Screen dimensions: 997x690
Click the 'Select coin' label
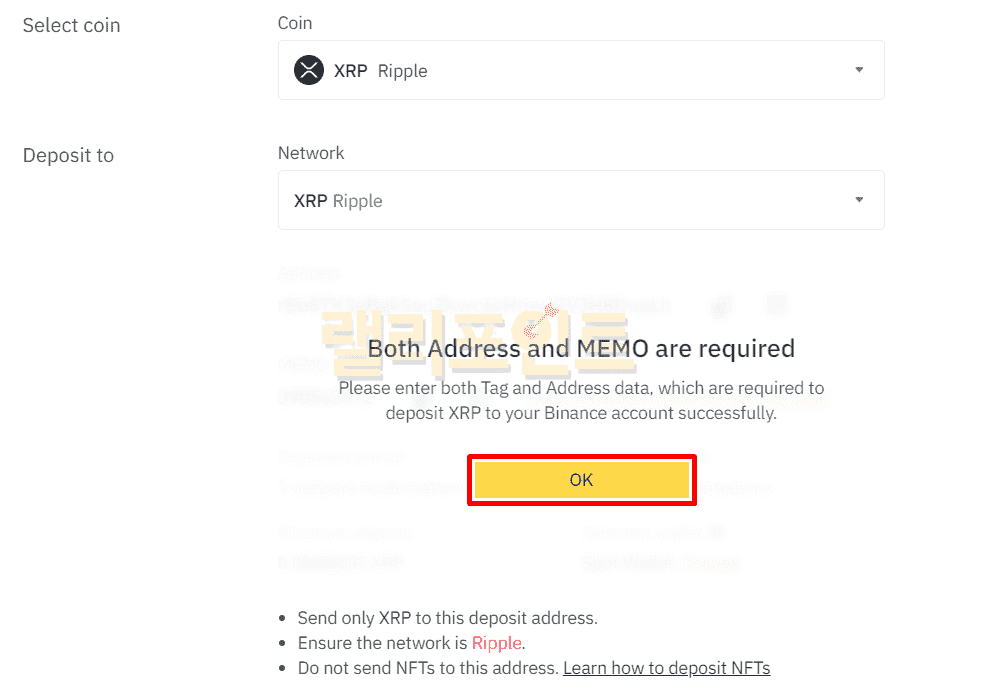pos(71,26)
